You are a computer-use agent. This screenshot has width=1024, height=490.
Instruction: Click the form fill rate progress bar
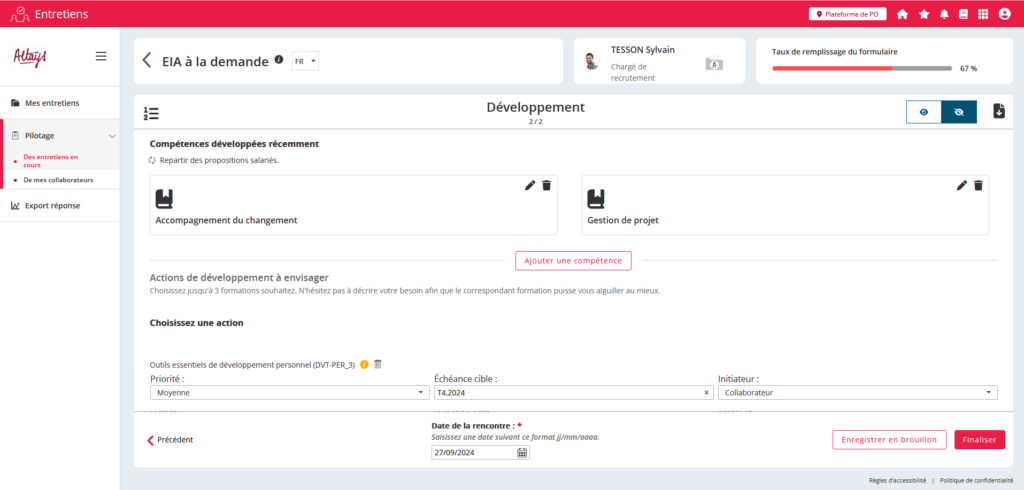(861, 68)
